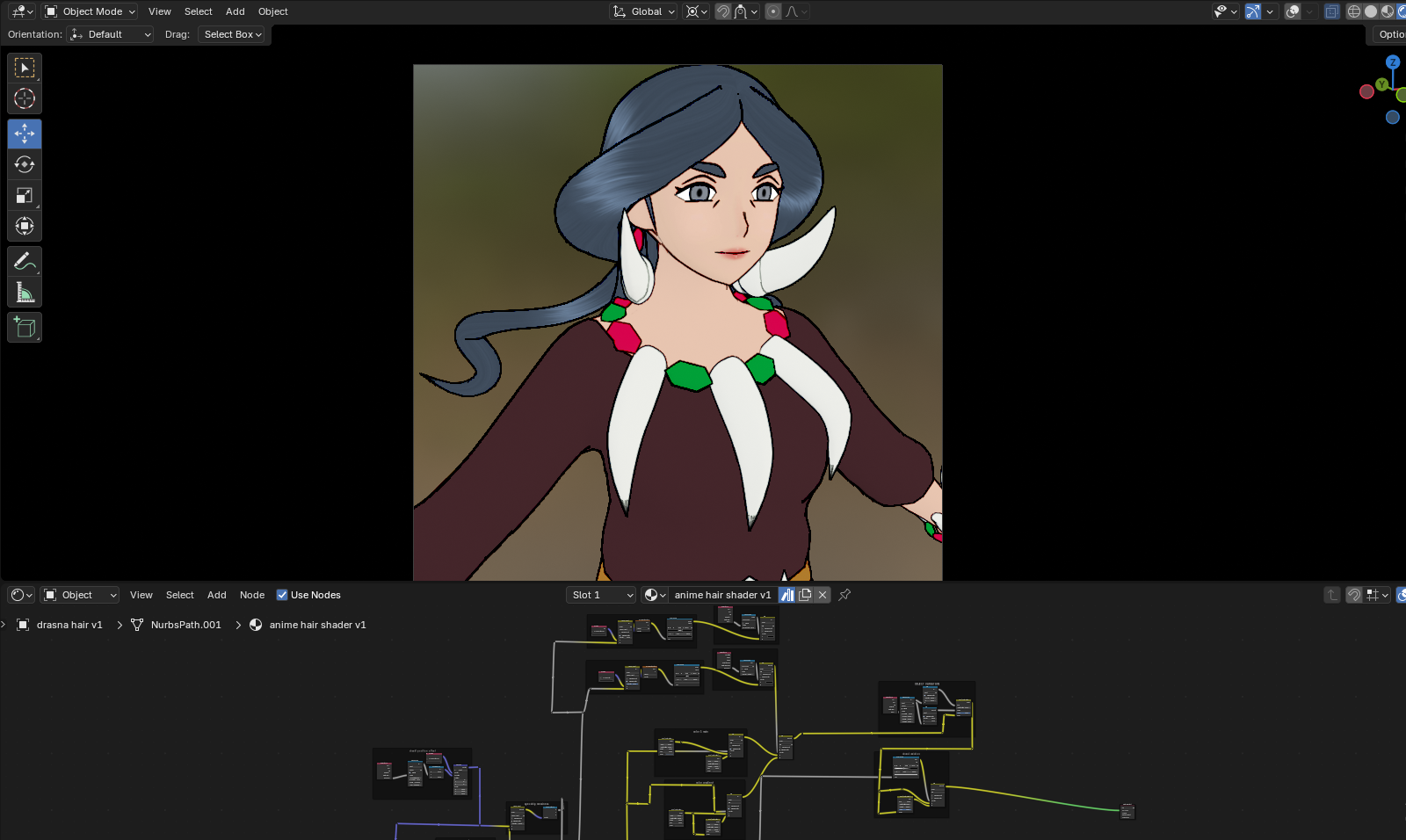Screen dimensions: 1406x840
Task: Toggle proportional editing
Action: [x=773, y=11]
